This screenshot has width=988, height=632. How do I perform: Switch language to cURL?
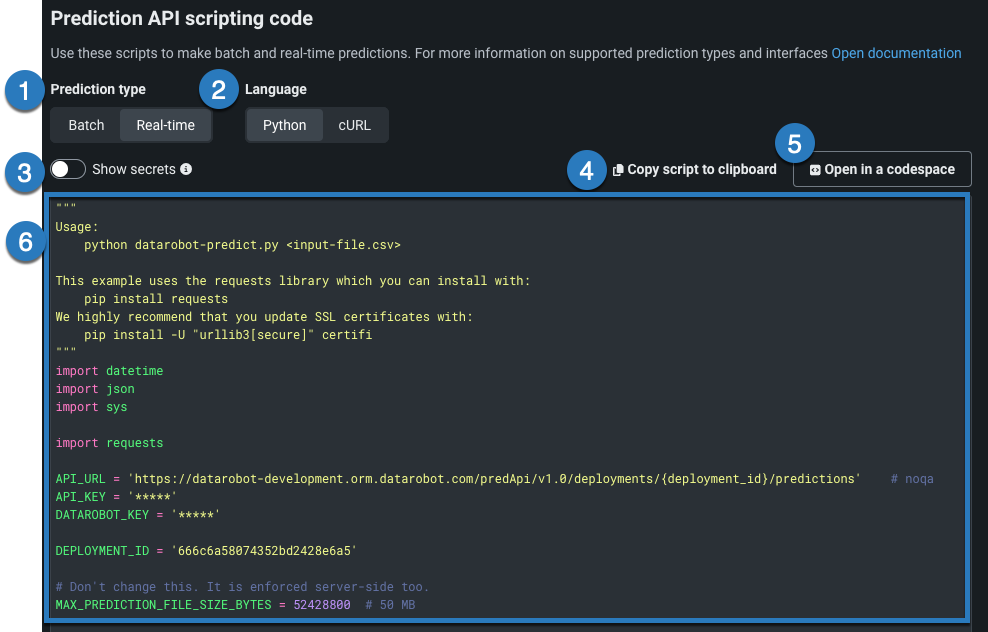point(354,125)
